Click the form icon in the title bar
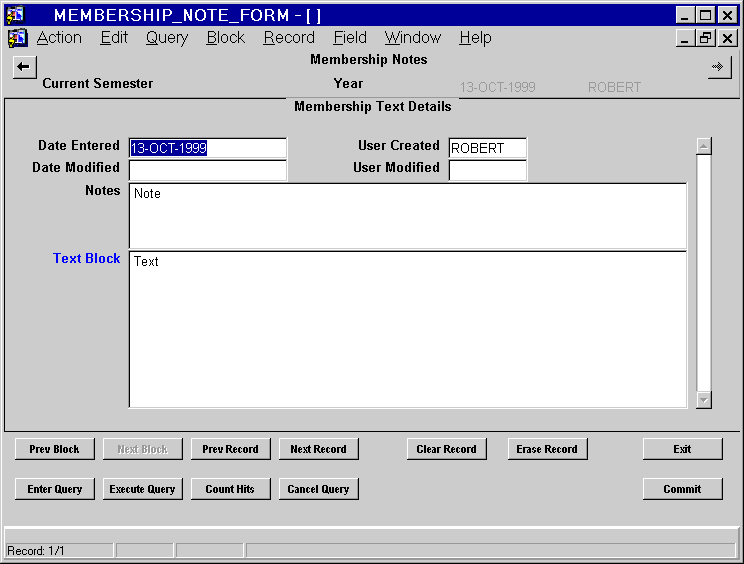The height and width of the screenshot is (564, 744). 16,15
